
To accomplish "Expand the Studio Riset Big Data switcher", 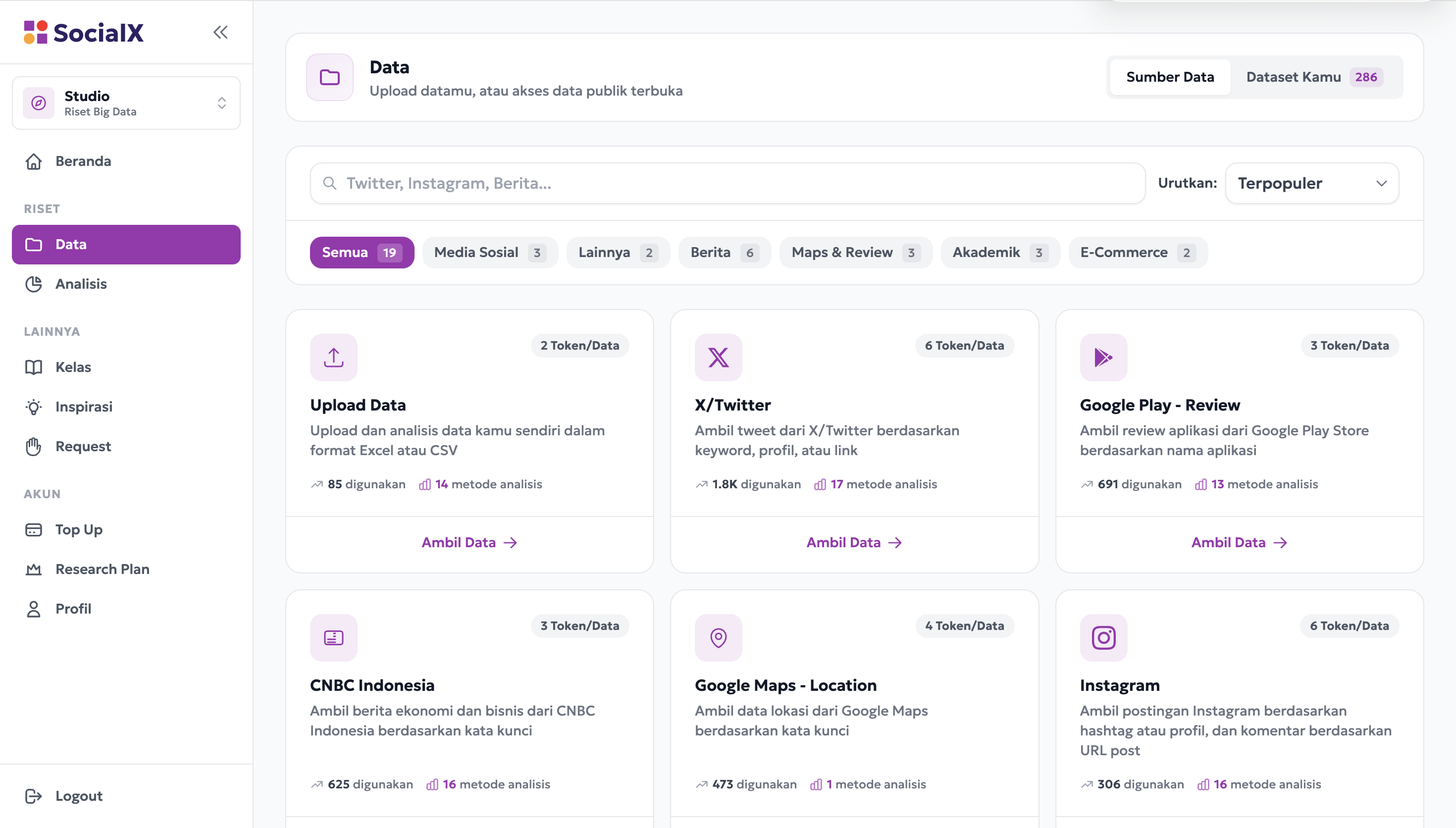I will pyautogui.click(x=126, y=103).
